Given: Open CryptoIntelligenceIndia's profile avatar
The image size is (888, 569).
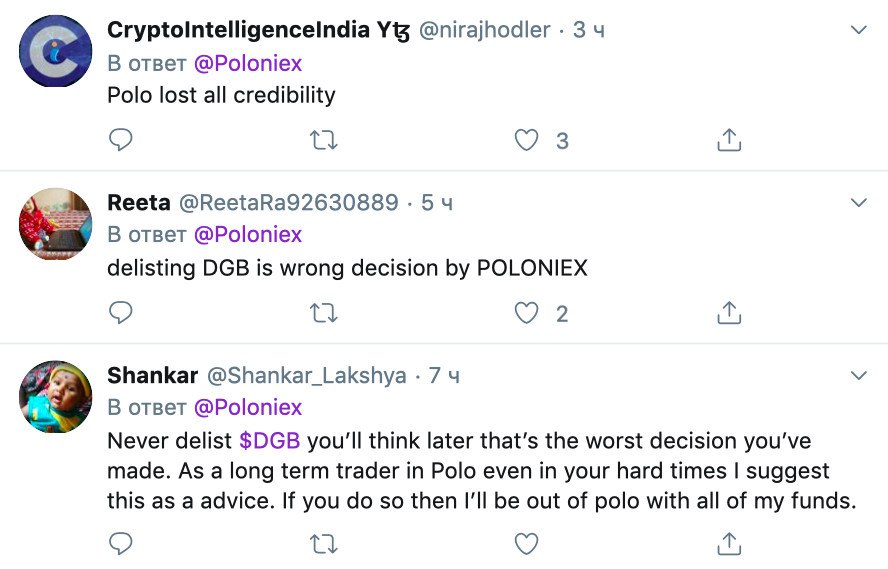Looking at the screenshot, I should click(56, 53).
